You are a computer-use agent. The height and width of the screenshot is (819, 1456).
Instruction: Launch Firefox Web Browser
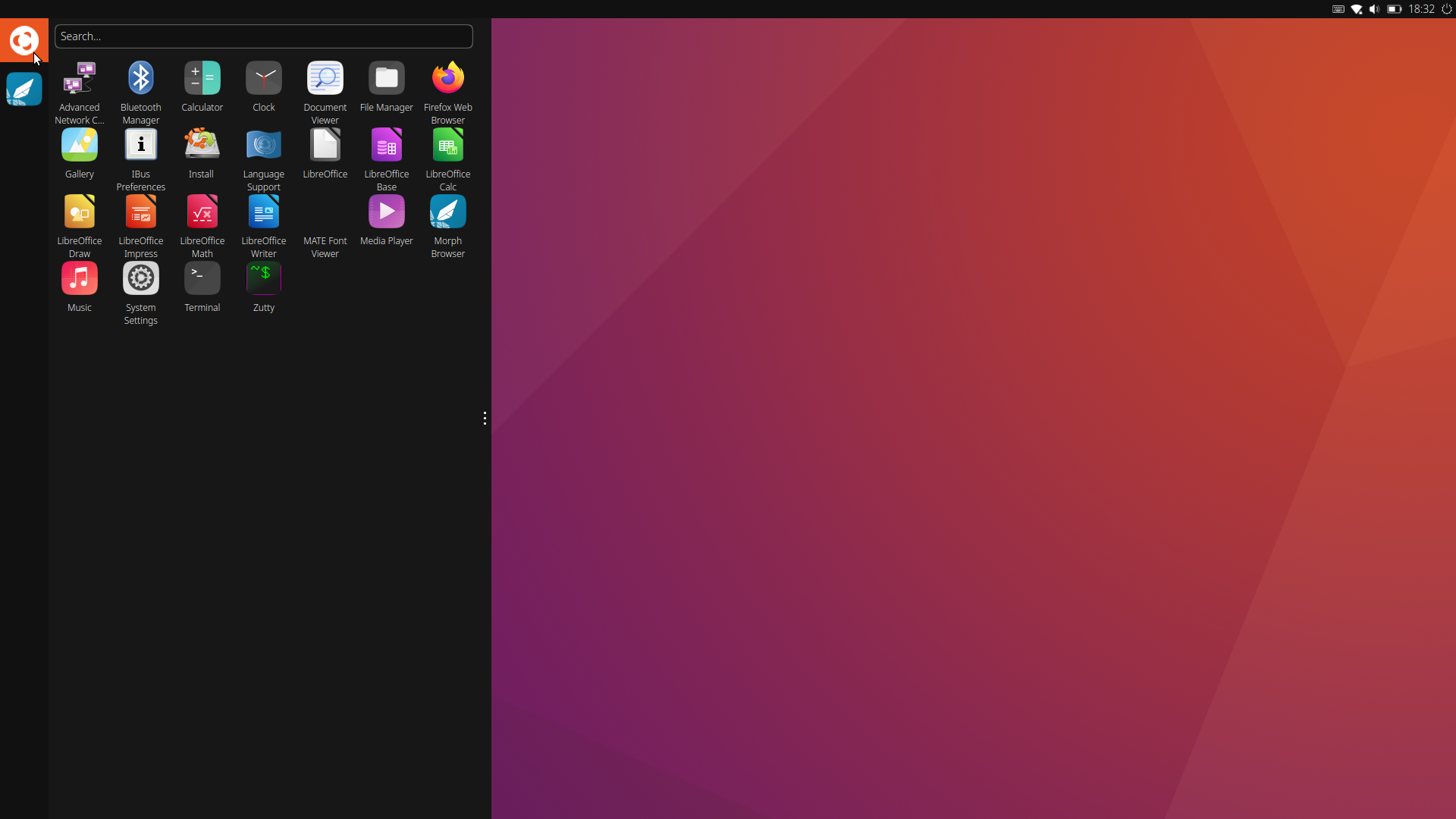(x=448, y=93)
